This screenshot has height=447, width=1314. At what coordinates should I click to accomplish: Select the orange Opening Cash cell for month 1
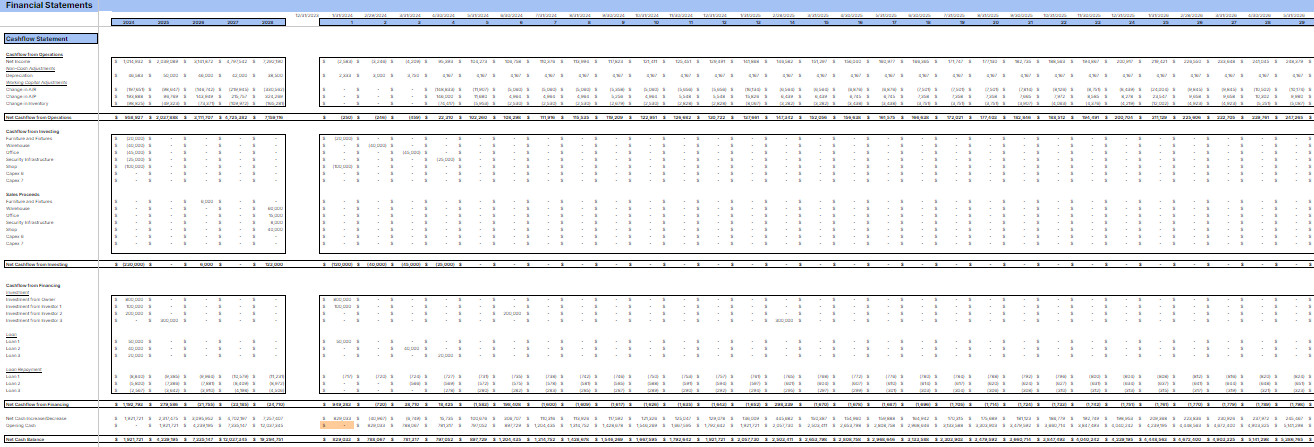pos(337,425)
